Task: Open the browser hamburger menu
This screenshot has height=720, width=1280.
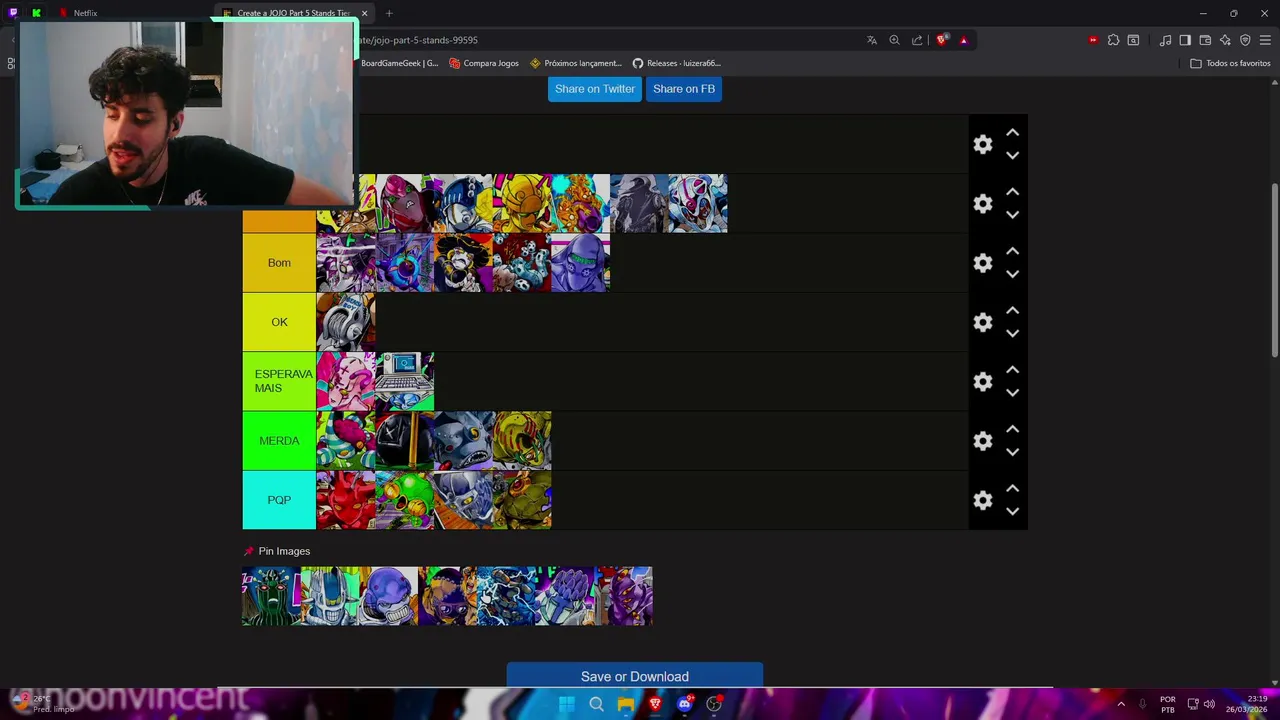Action: tap(1265, 40)
